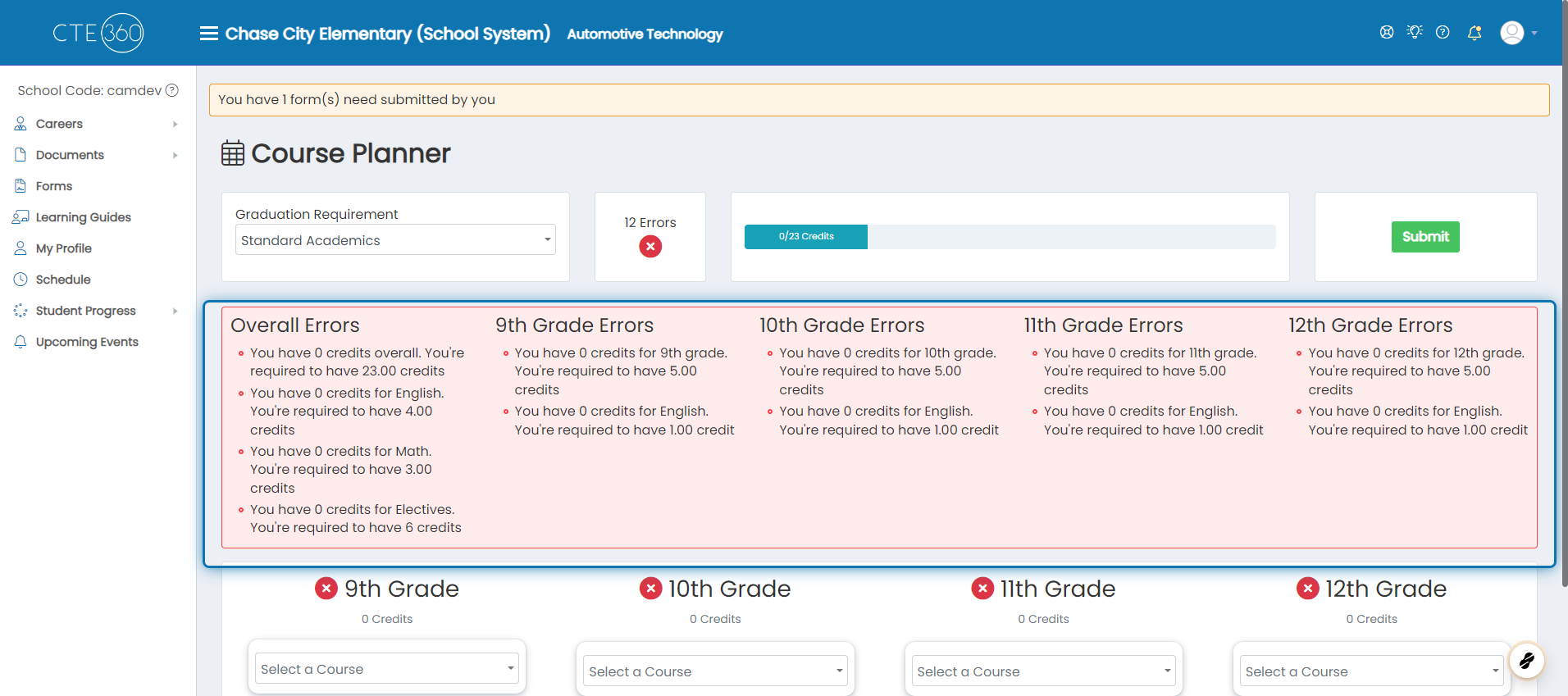Click the 12th Grade Errors heading
The height and width of the screenshot is (696, 1568).
[x=1370, y=325]
